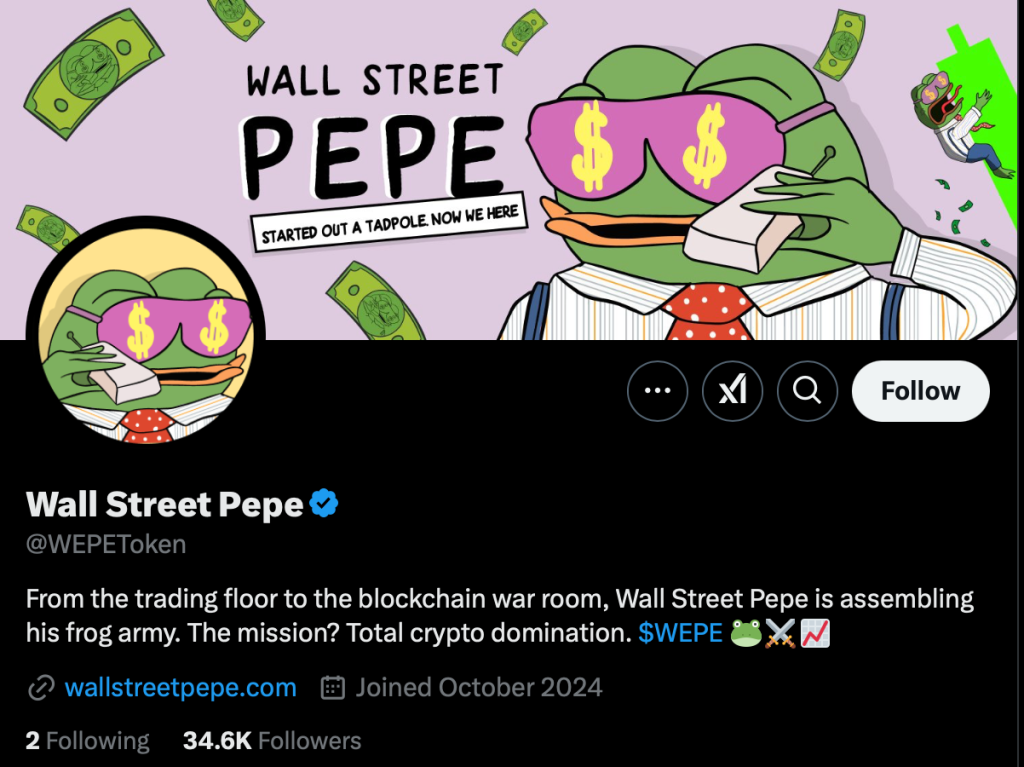The height and width of the screenshot is (767, 1024).
Task: Visit the wallstreetpepe.com website link
Action: [x=180, y=688]
